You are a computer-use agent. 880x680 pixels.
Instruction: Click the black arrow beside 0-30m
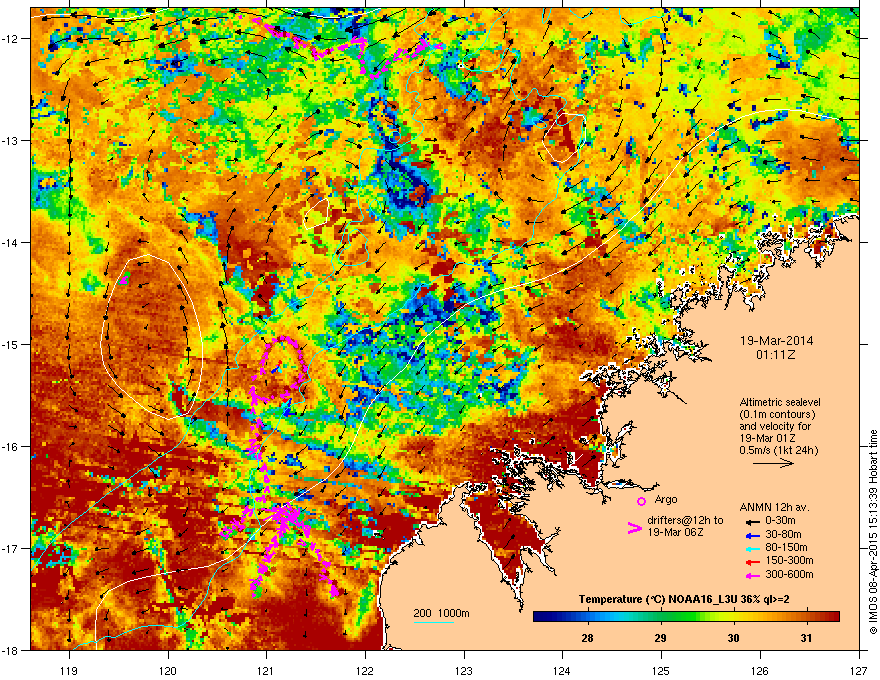point(752,521)
